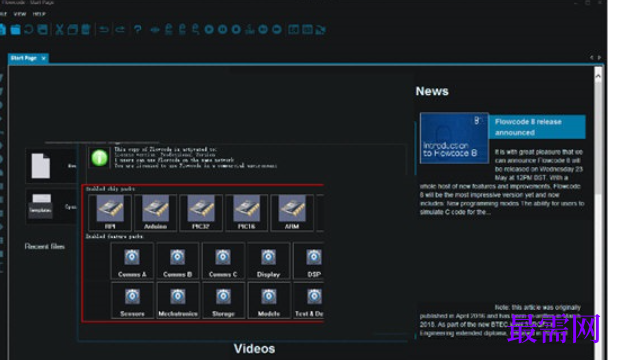Click the green information icon
This screenshot has width=619, height=360.
coord(99,158)
